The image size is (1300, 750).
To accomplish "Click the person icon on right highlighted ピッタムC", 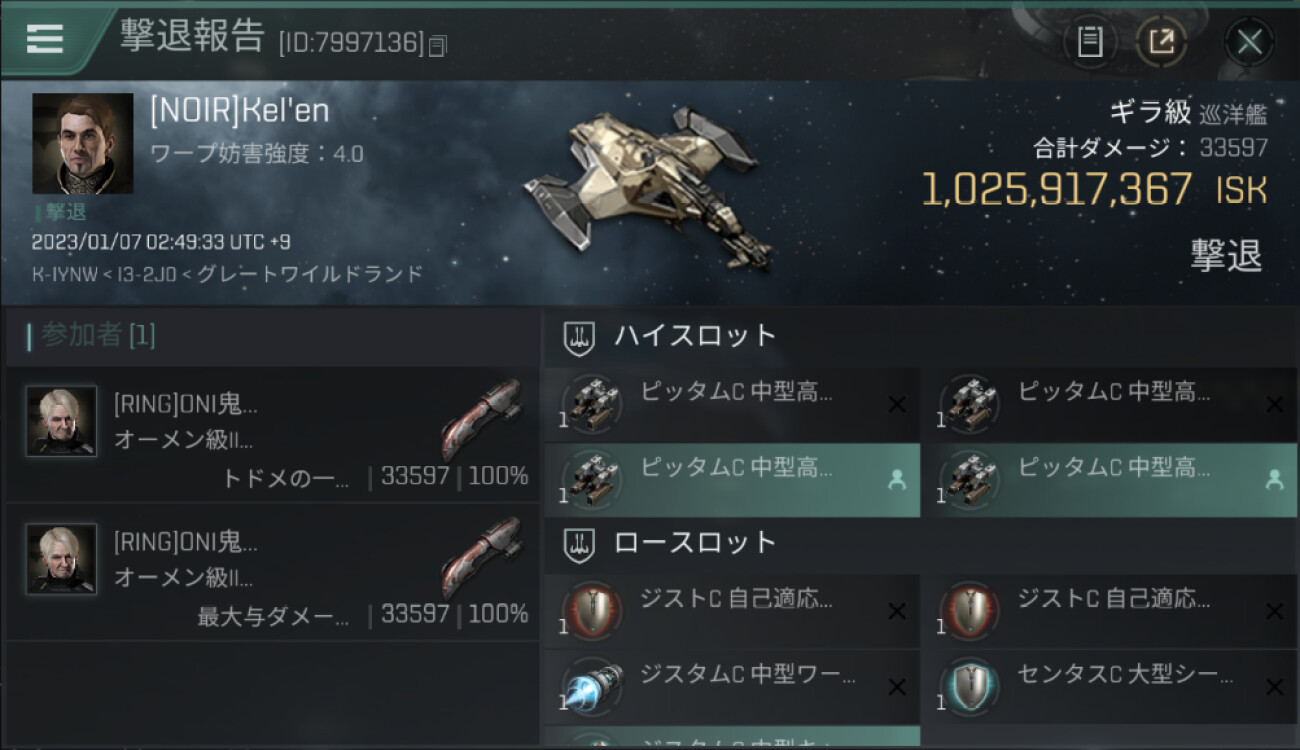I will [x=1274, y=480].
